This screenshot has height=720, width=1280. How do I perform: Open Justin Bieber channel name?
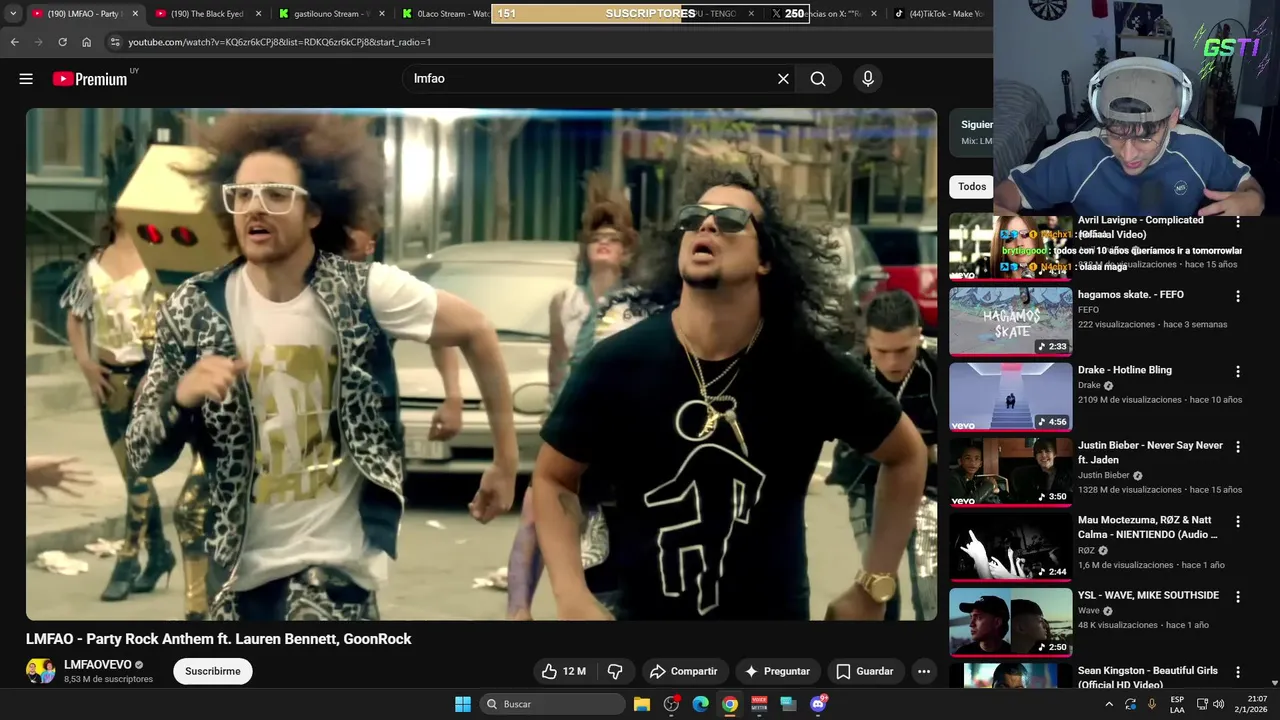(x=1104, y=475)
